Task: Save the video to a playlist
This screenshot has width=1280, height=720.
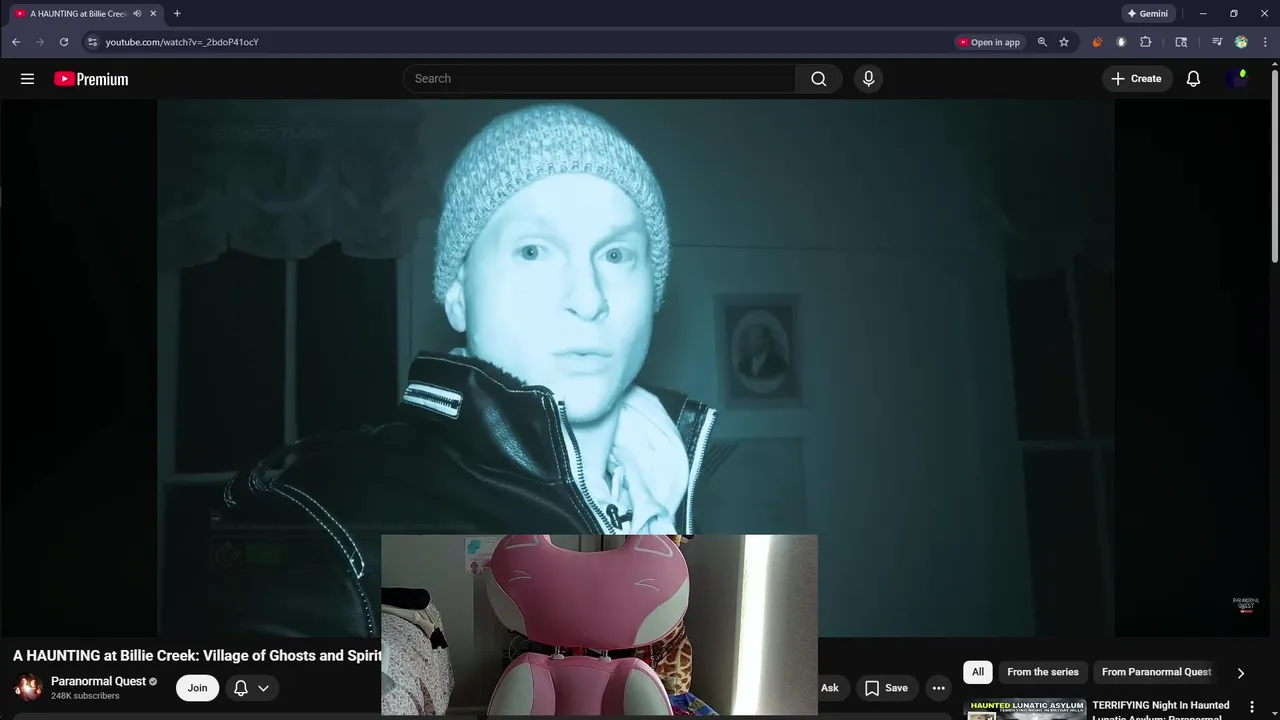Action: [886, 688]
